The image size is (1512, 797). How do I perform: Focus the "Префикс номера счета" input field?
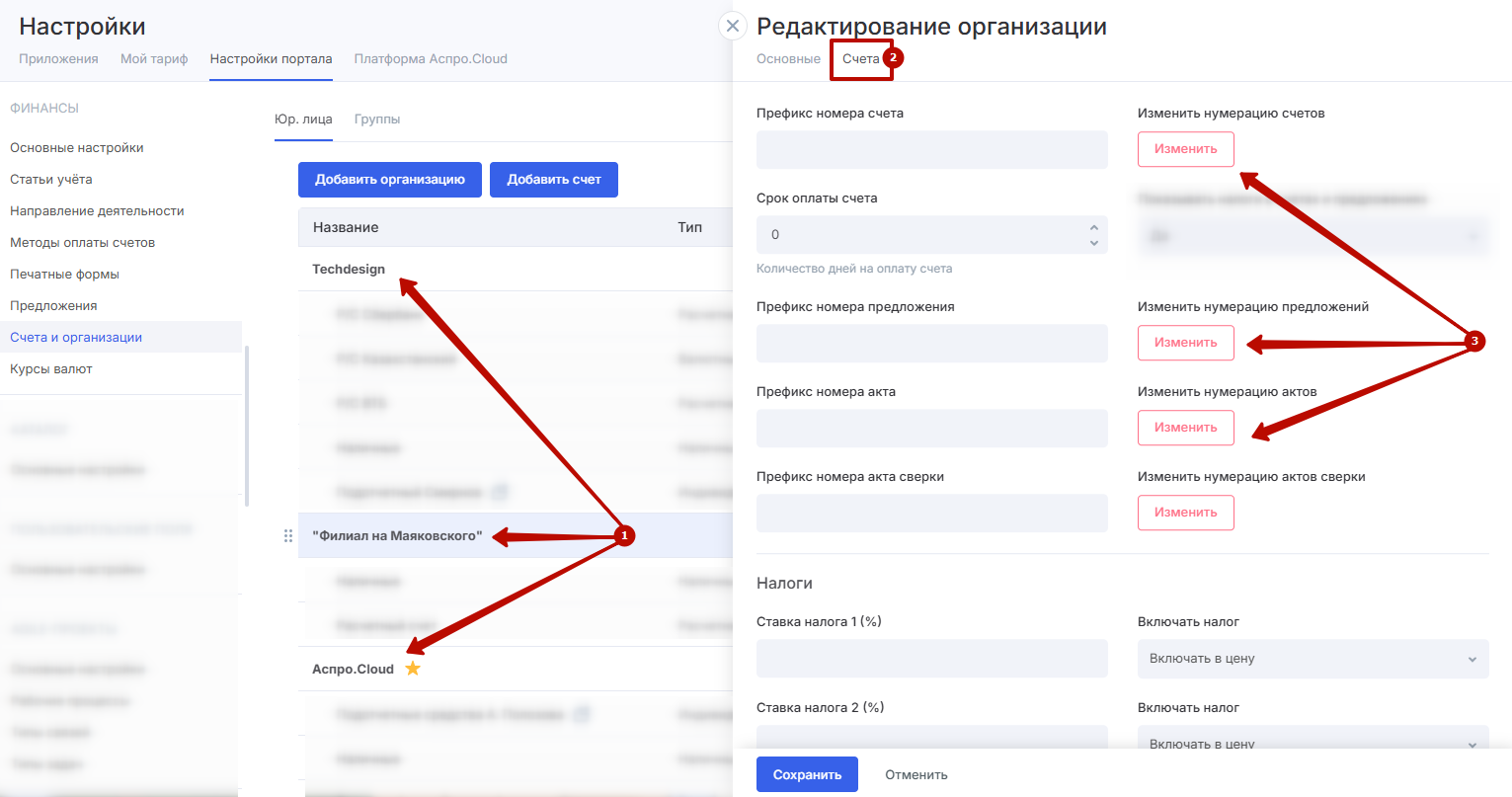pos(931,150)
